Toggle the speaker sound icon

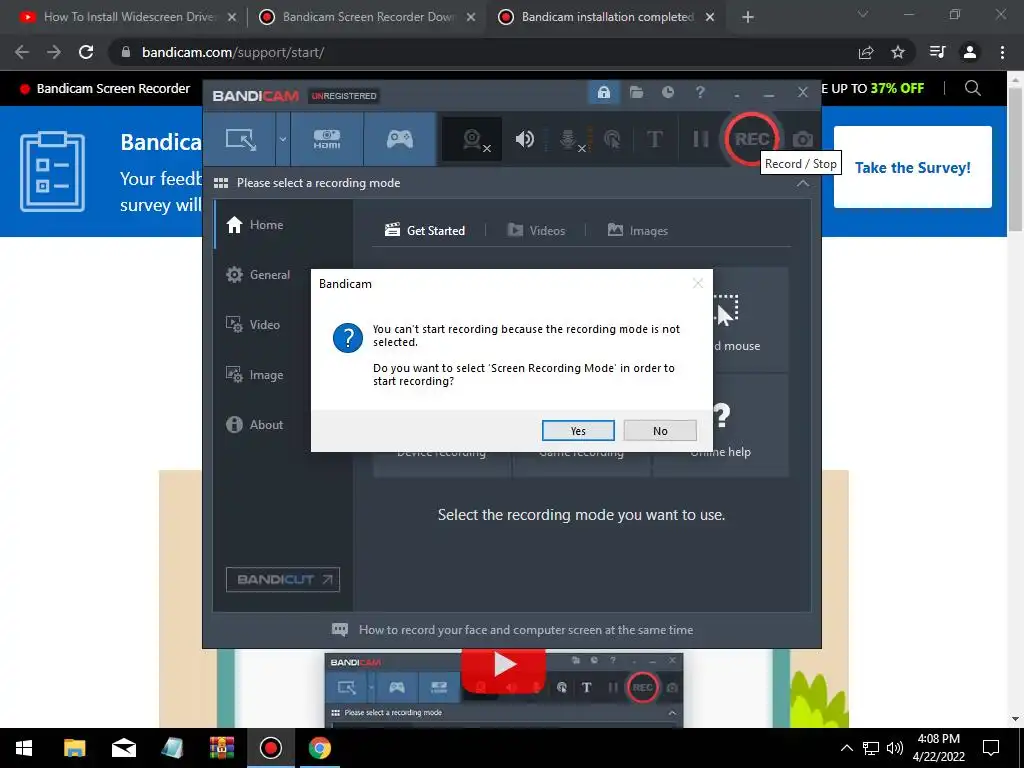point(524,139)
